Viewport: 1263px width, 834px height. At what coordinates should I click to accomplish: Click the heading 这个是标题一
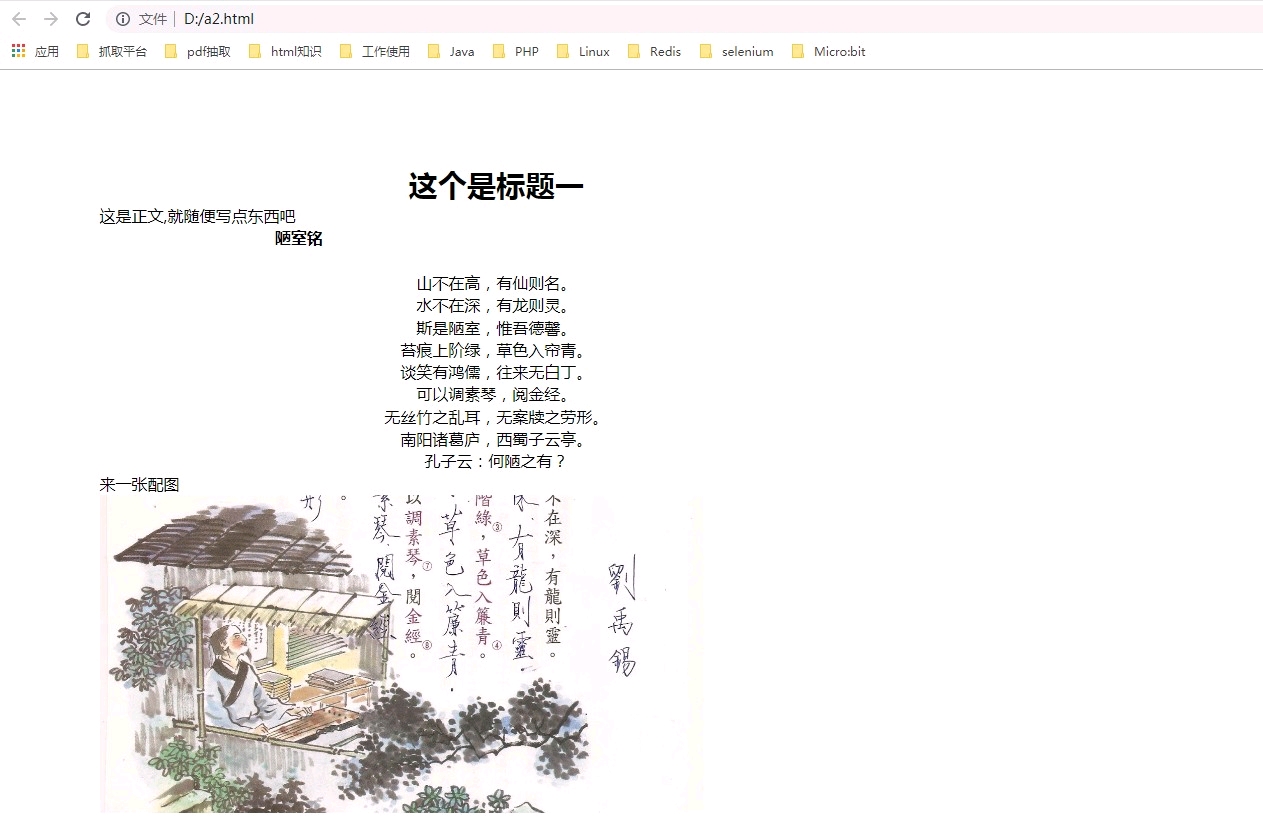495,187
